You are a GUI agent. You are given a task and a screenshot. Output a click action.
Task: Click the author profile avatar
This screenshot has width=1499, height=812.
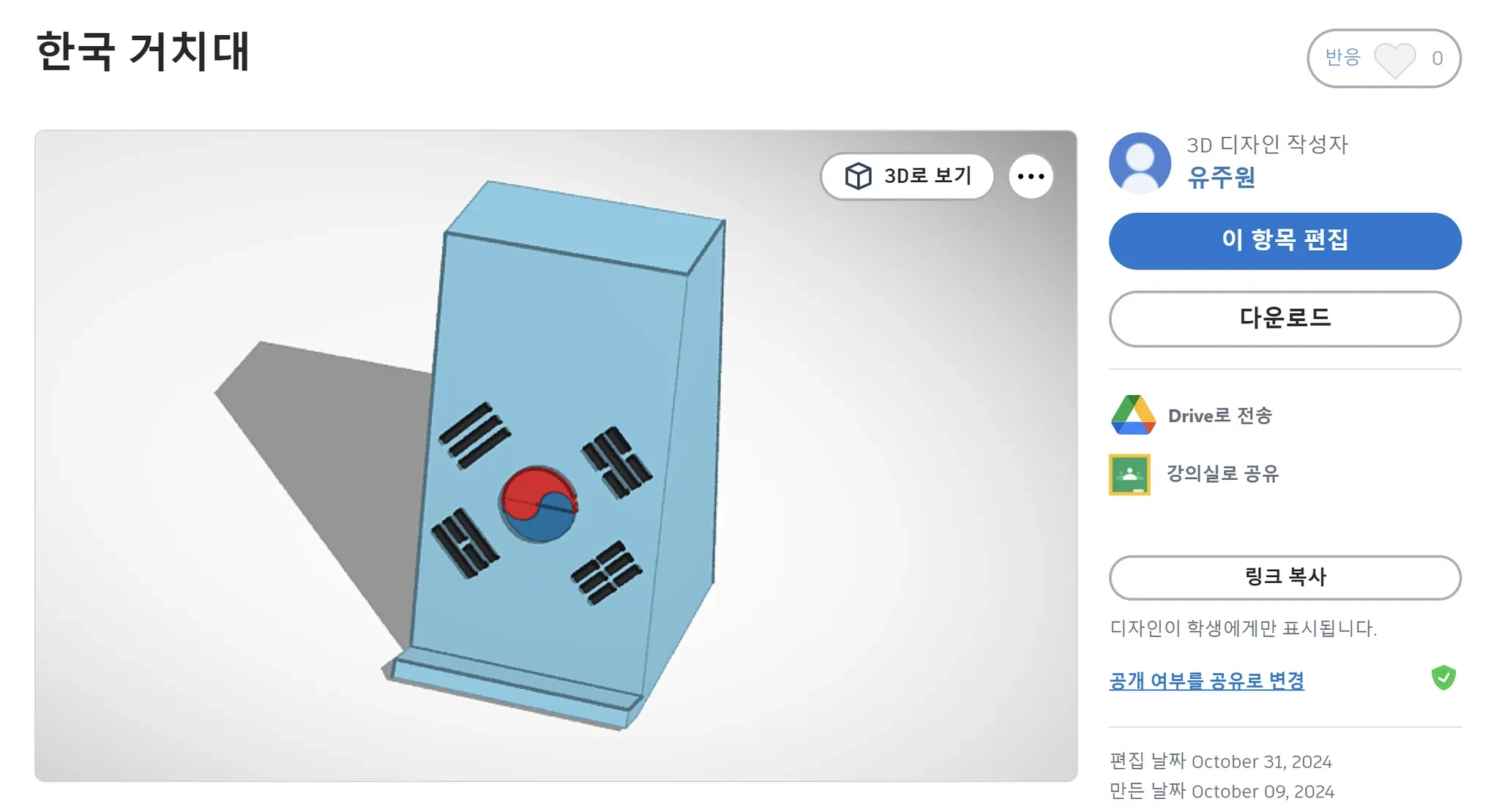[1140, 162]
